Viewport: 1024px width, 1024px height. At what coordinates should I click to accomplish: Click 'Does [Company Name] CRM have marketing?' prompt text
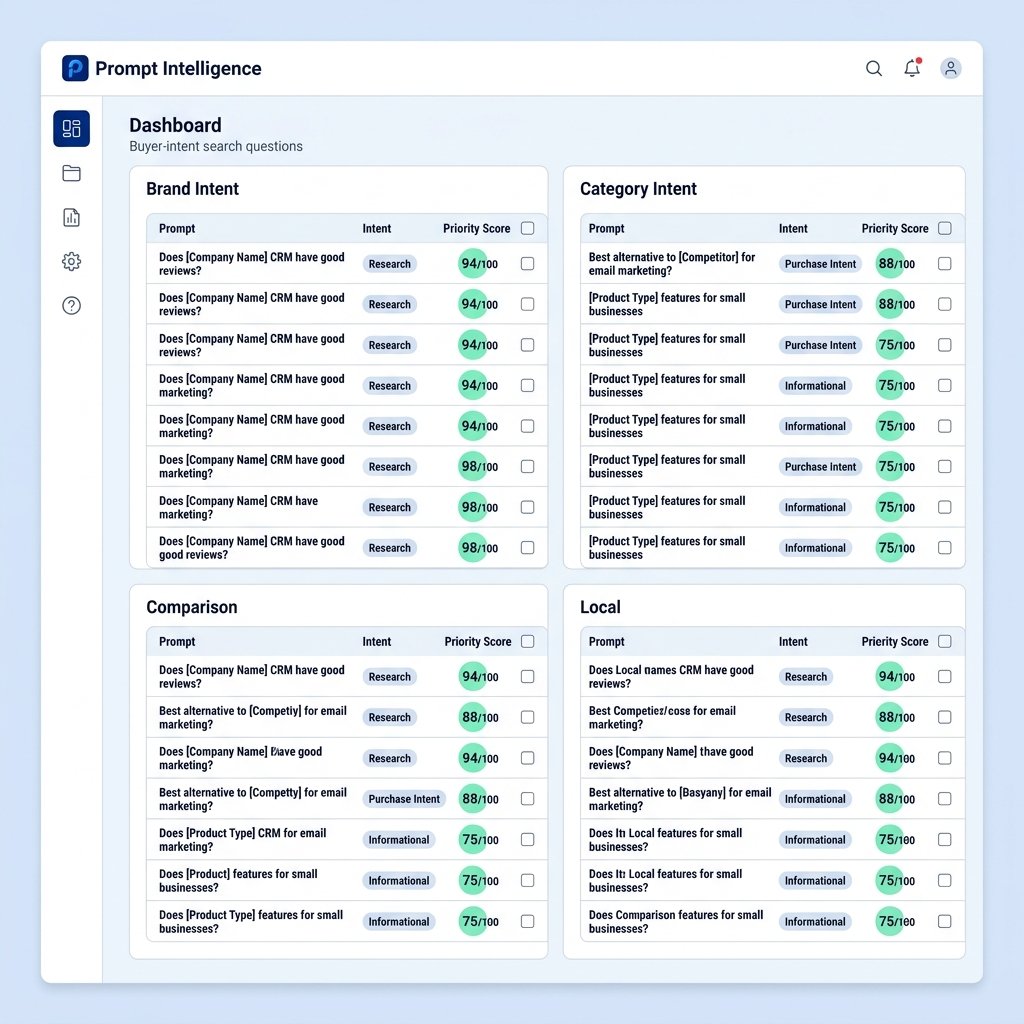(x=238, y=507)
